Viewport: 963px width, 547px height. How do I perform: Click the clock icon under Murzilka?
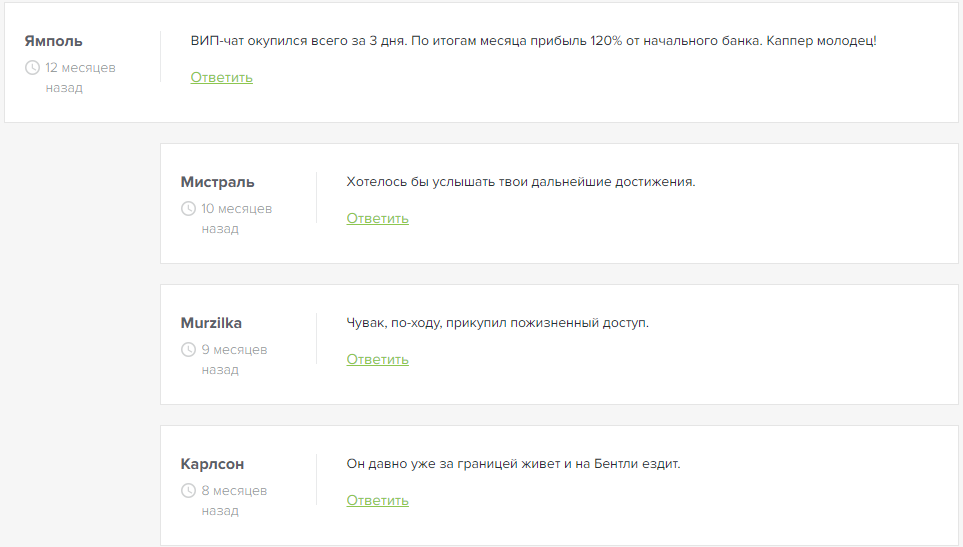[x=188, y=350]
